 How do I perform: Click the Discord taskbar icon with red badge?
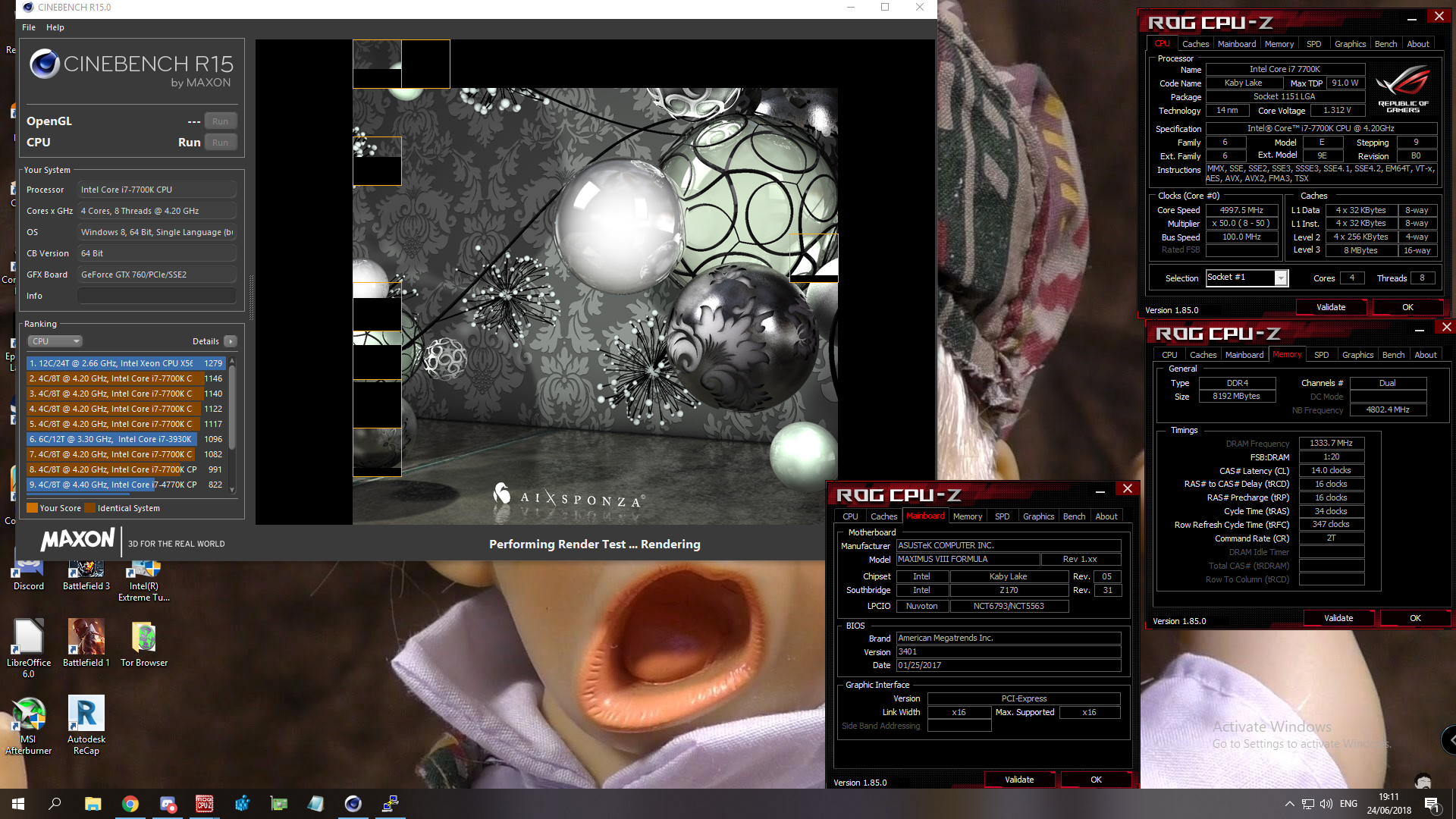[x=167, y=804]
